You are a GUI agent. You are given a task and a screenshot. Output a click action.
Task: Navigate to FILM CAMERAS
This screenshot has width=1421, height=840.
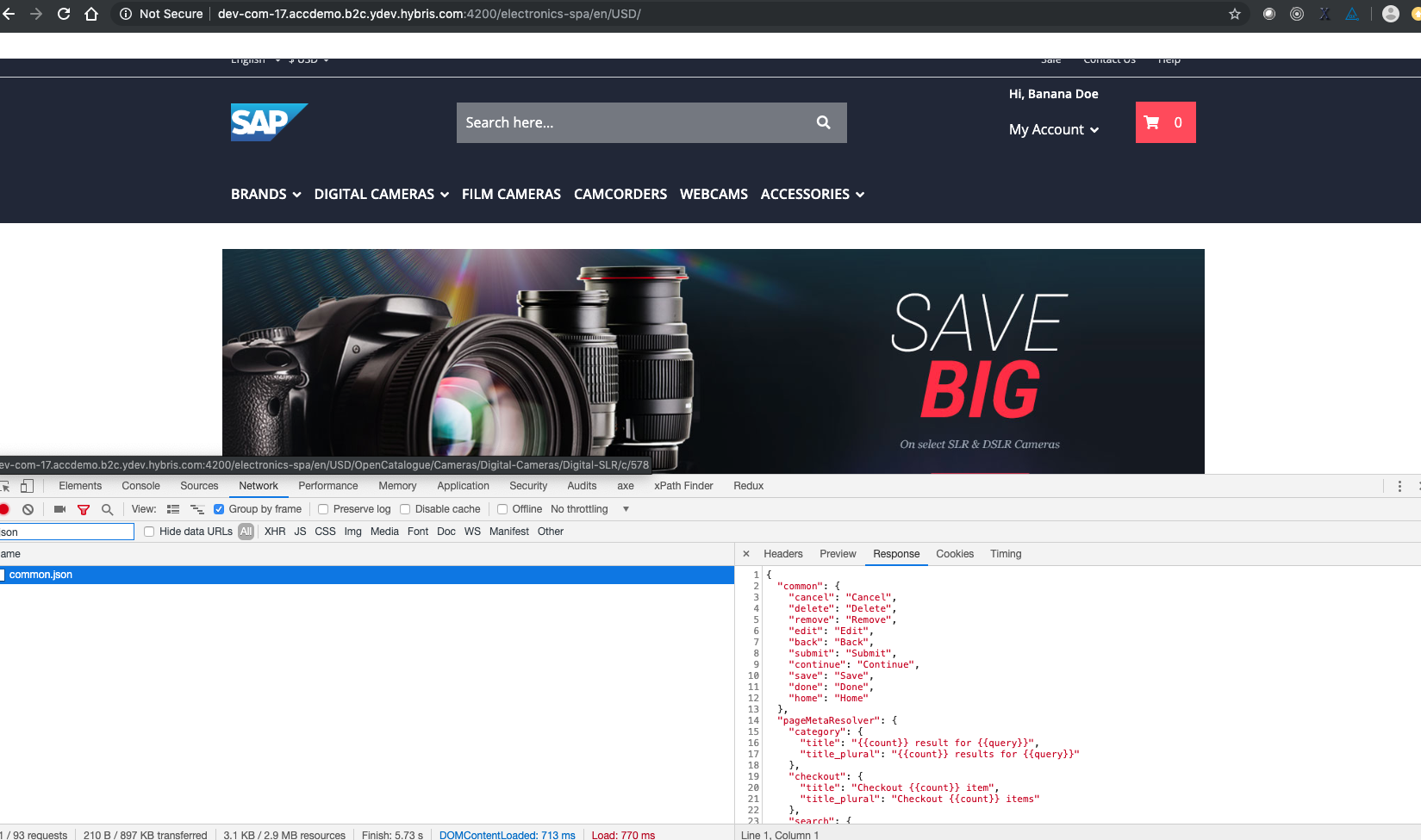(511, 194)
